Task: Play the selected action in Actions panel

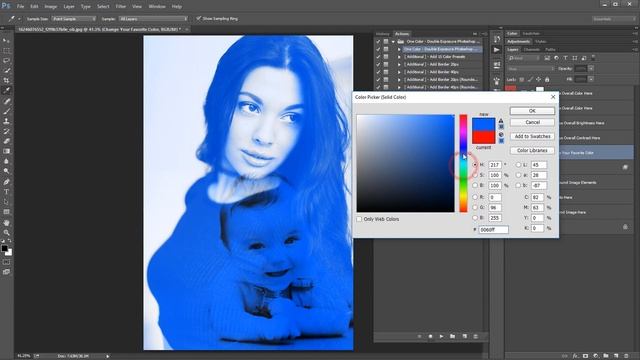Action: [x=441, y=336]
